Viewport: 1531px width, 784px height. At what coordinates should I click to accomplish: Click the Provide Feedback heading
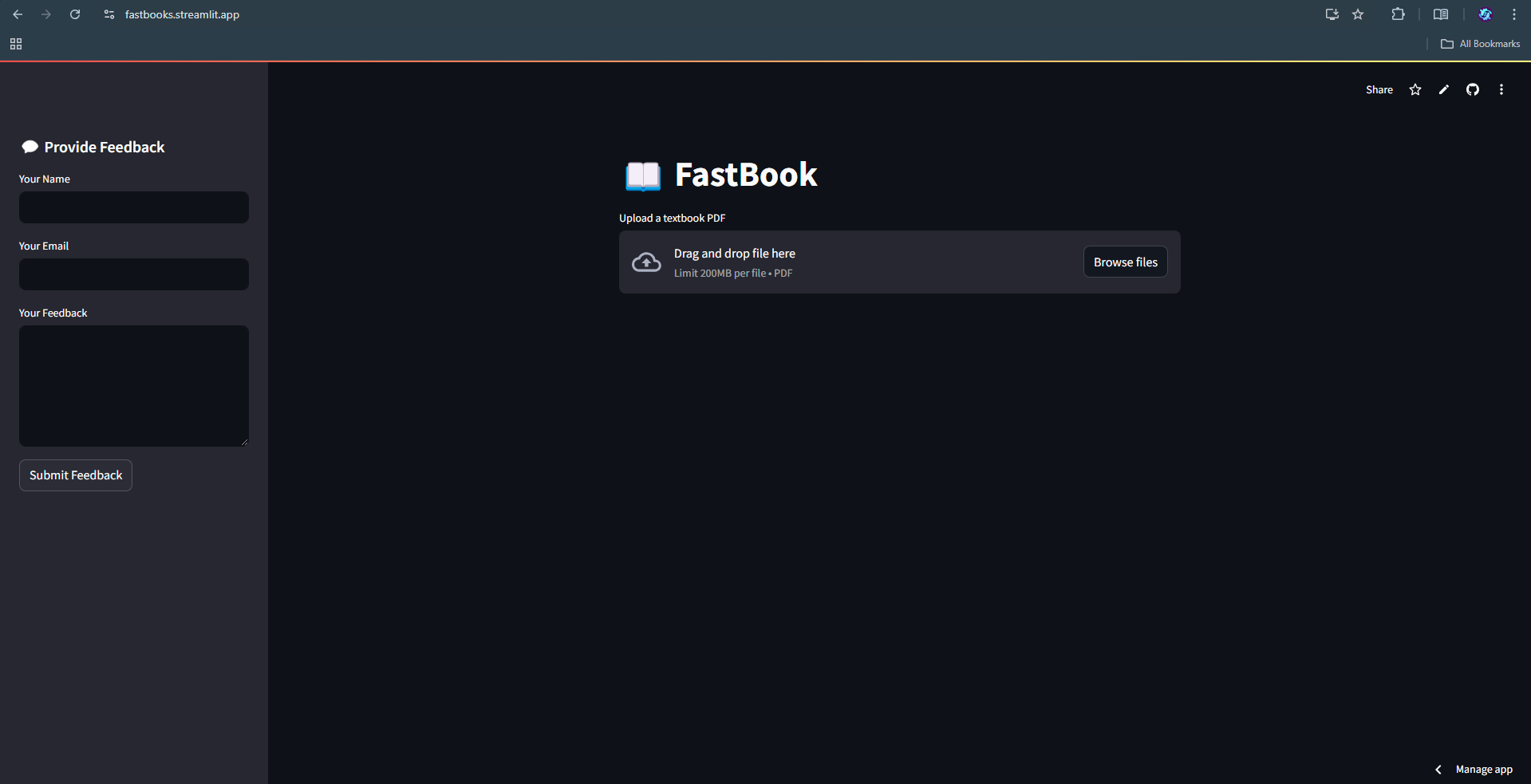click(105, 148)
